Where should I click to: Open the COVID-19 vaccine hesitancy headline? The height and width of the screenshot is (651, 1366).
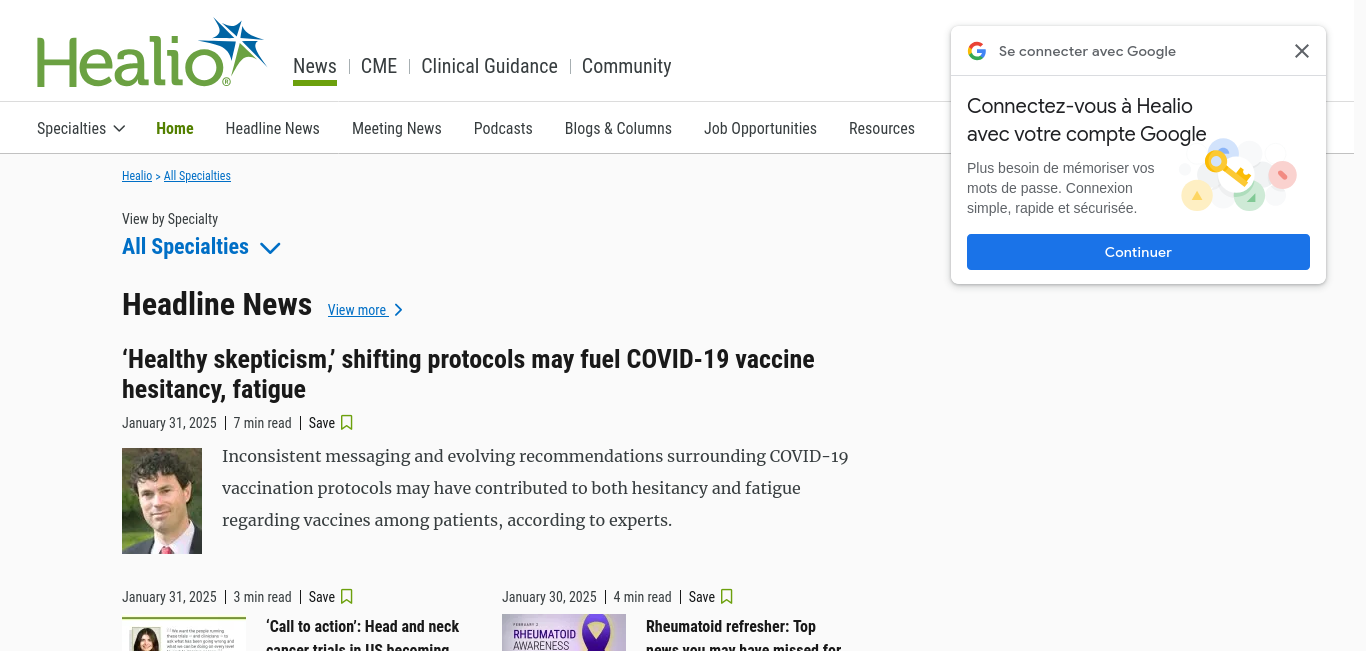(x=468, y=374)
